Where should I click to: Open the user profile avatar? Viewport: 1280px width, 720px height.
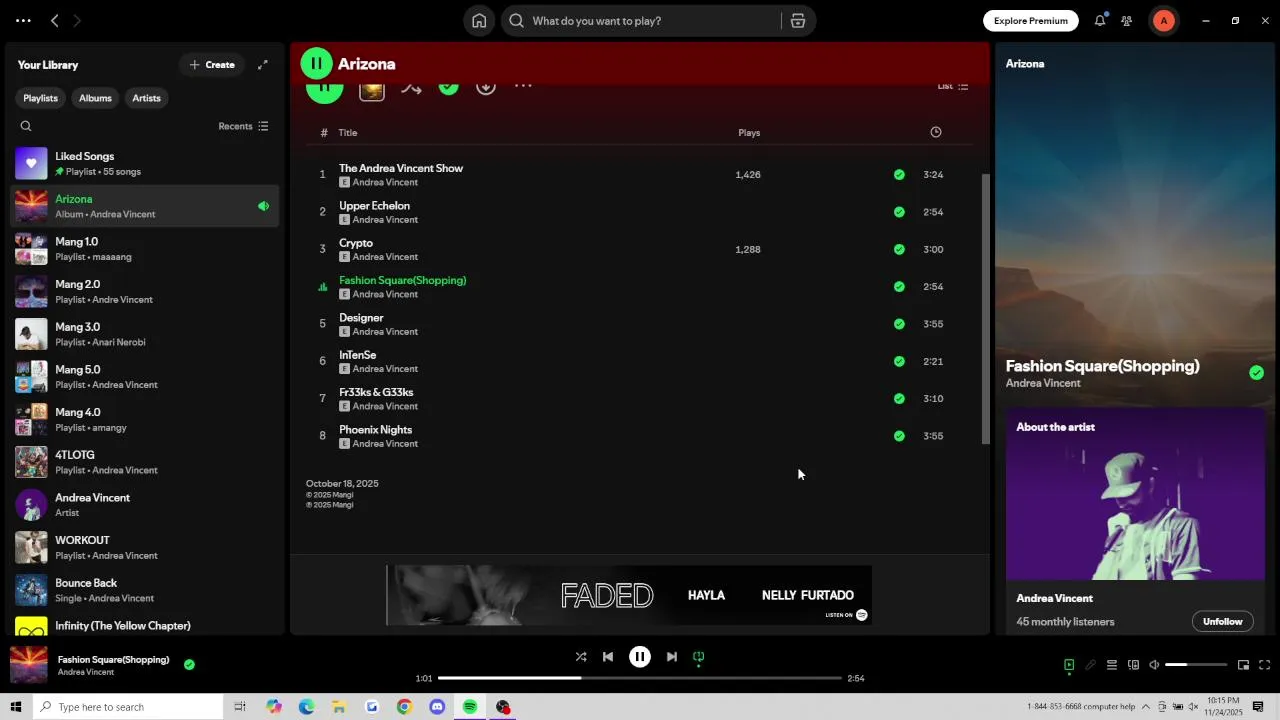coord(1163,21)
